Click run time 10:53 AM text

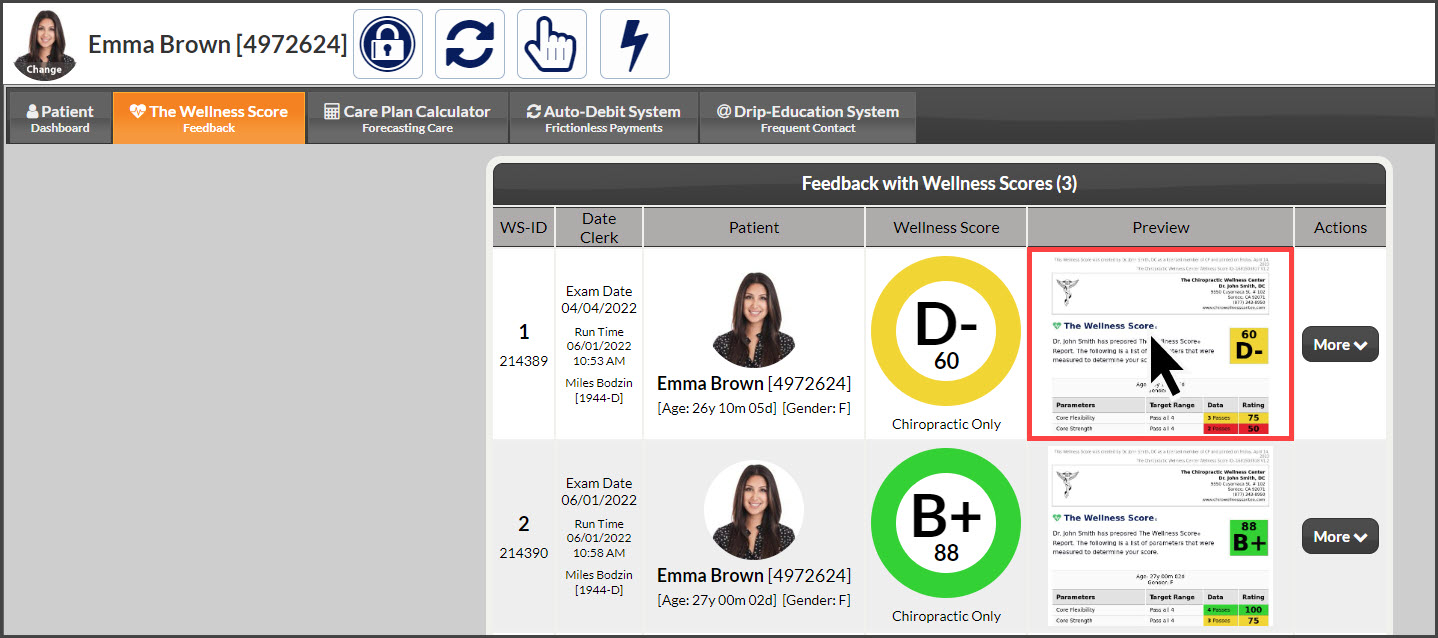coord(599,360)
